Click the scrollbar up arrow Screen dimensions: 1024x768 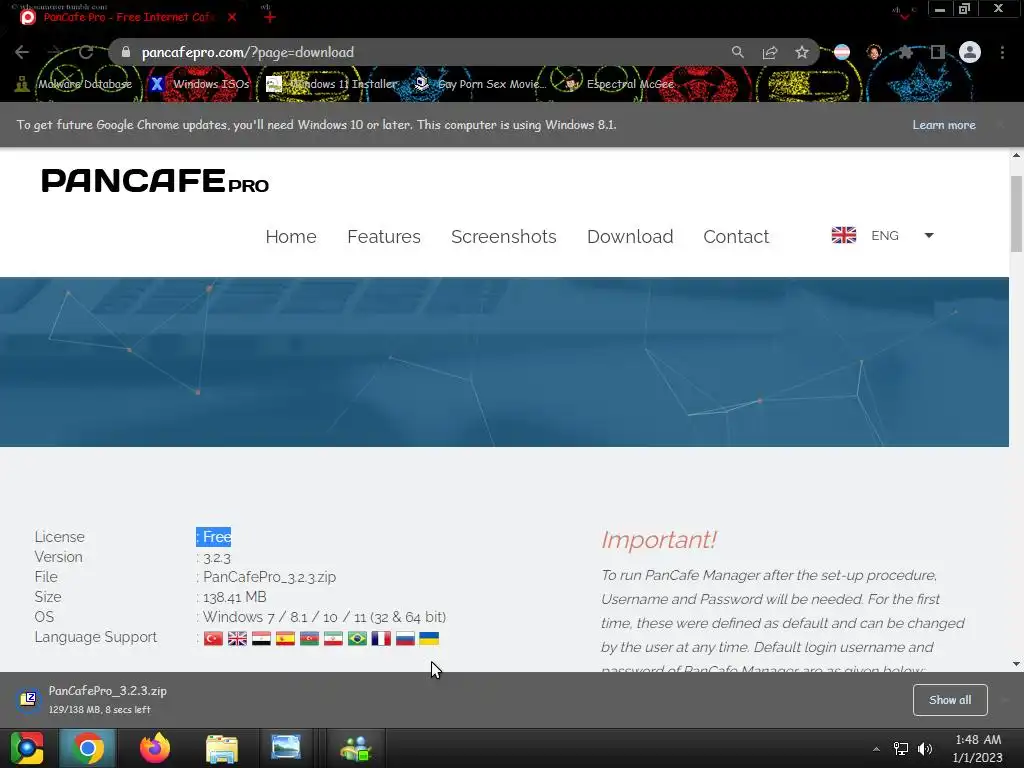pyautogui.click(x=1016, y=155)
